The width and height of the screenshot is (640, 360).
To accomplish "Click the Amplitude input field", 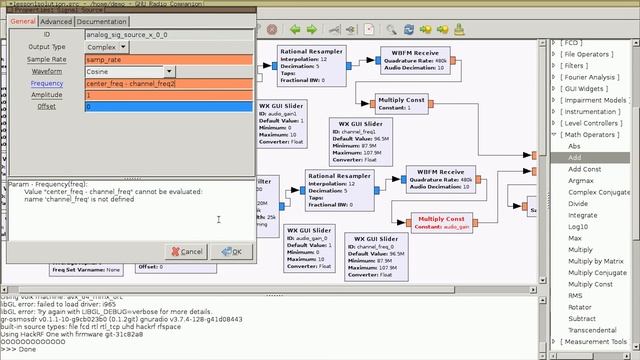I will pos(169,96).
